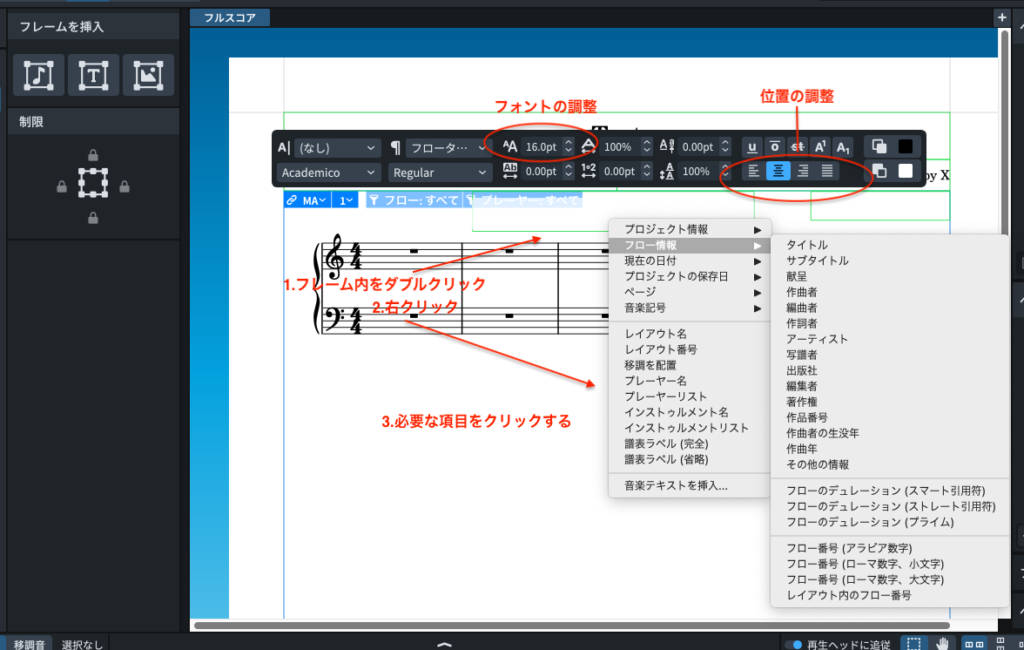Open the Regular font style dropdown

click(x=439, y=172)
